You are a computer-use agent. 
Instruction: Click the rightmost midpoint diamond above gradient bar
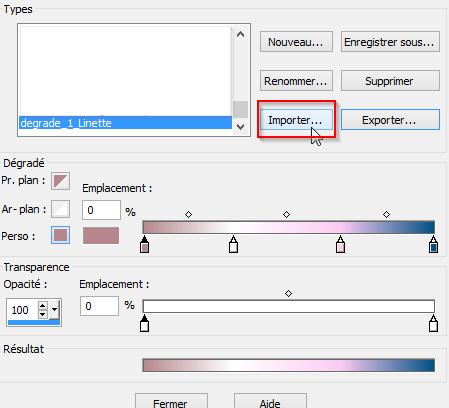pyautogui.click(x=386, y=214)
